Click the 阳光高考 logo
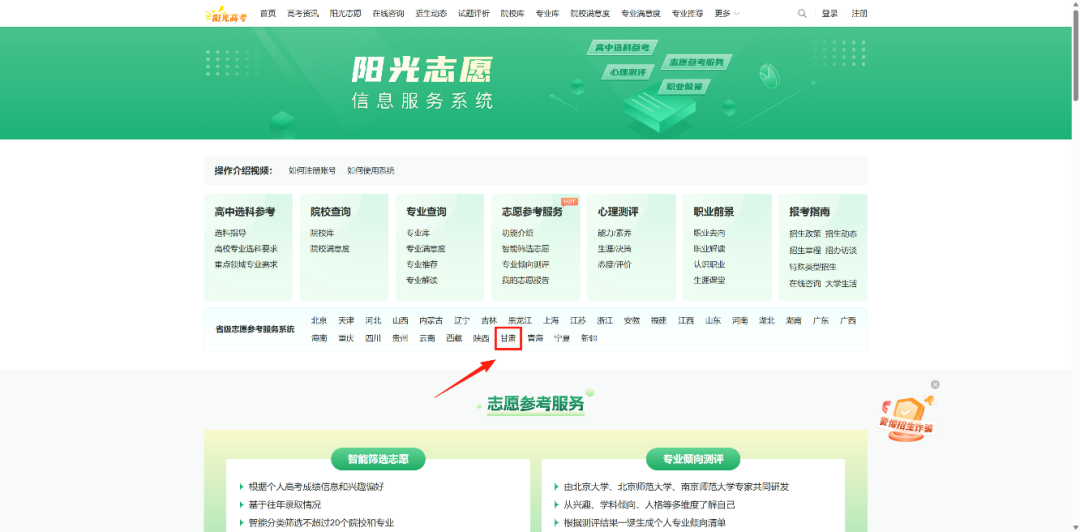The height and width of the screenshot is (532, 1080). [x=228, y=13]
